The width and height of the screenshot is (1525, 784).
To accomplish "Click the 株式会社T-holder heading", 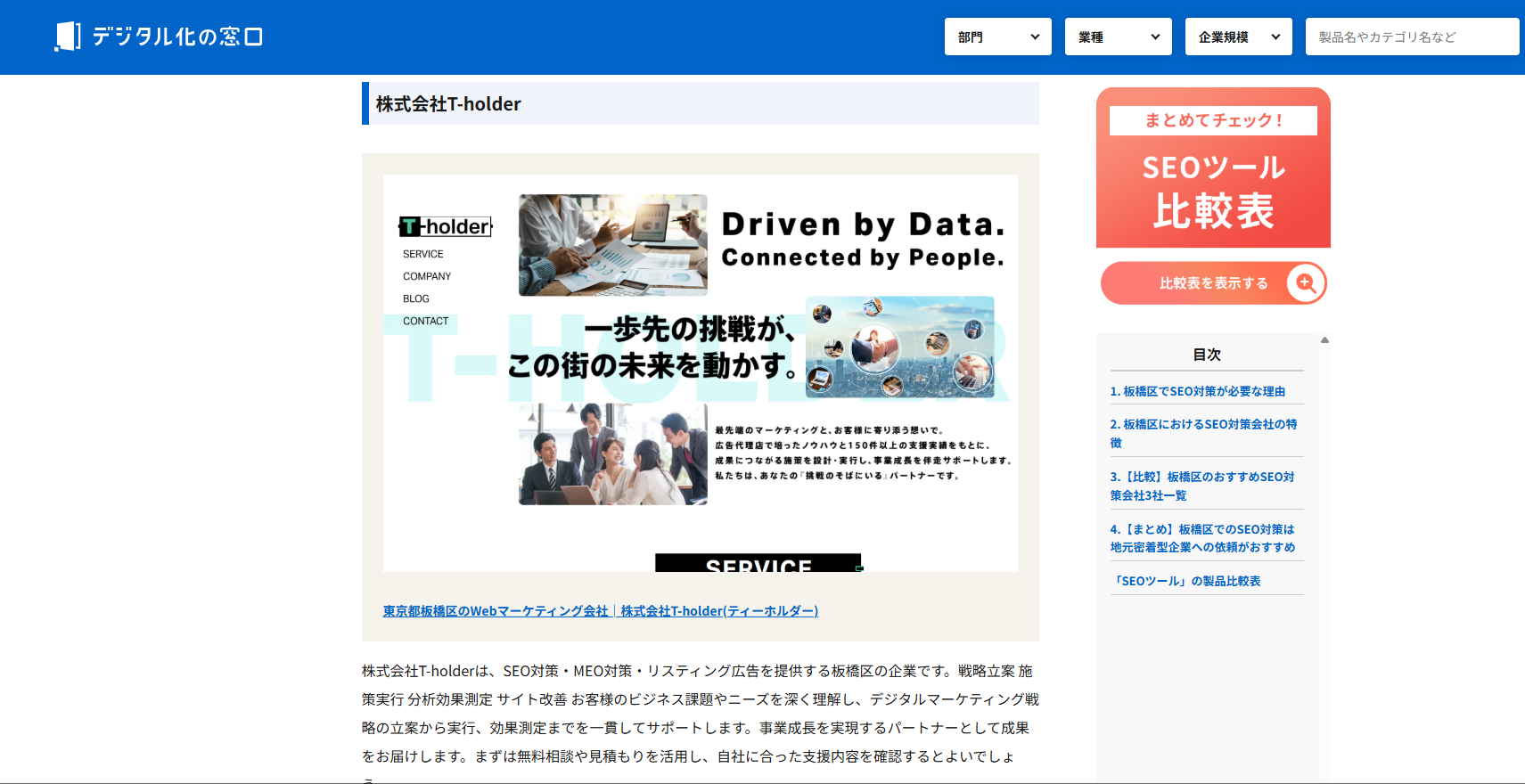I will 448,104.
